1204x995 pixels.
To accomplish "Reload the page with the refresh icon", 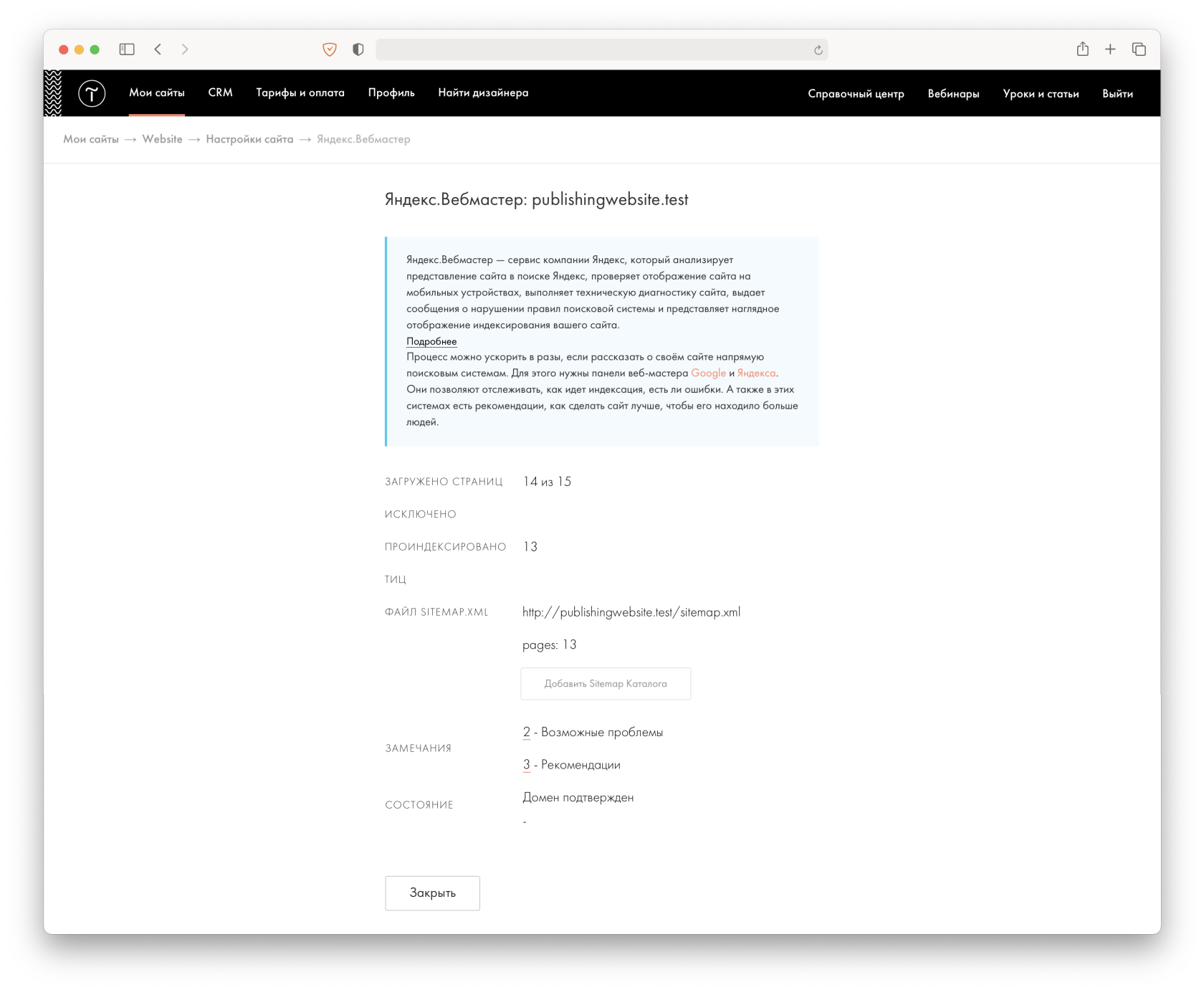I will 818,50.
